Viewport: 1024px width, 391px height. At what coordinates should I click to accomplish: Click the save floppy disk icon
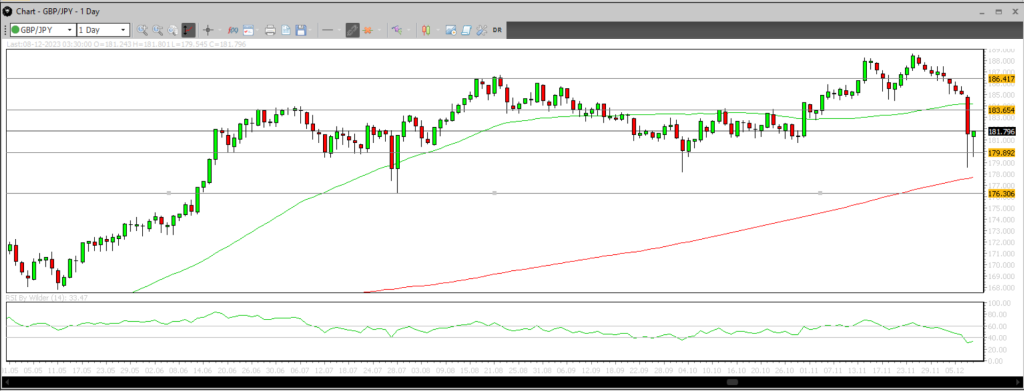[x=301, y=30]
